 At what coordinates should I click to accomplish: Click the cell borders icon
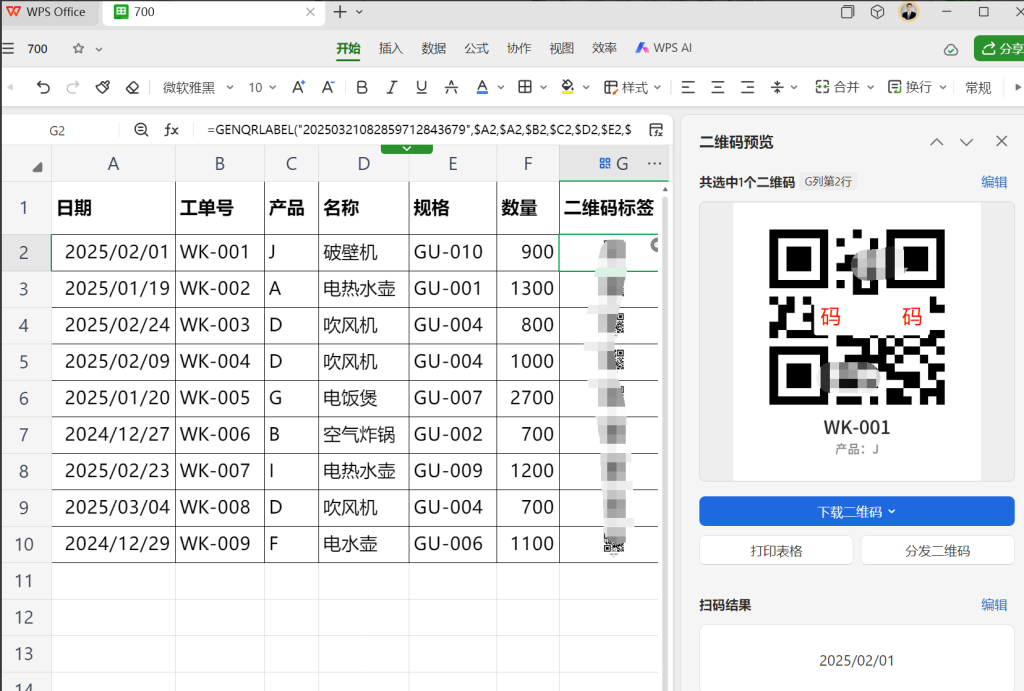(x=524, y=87)
